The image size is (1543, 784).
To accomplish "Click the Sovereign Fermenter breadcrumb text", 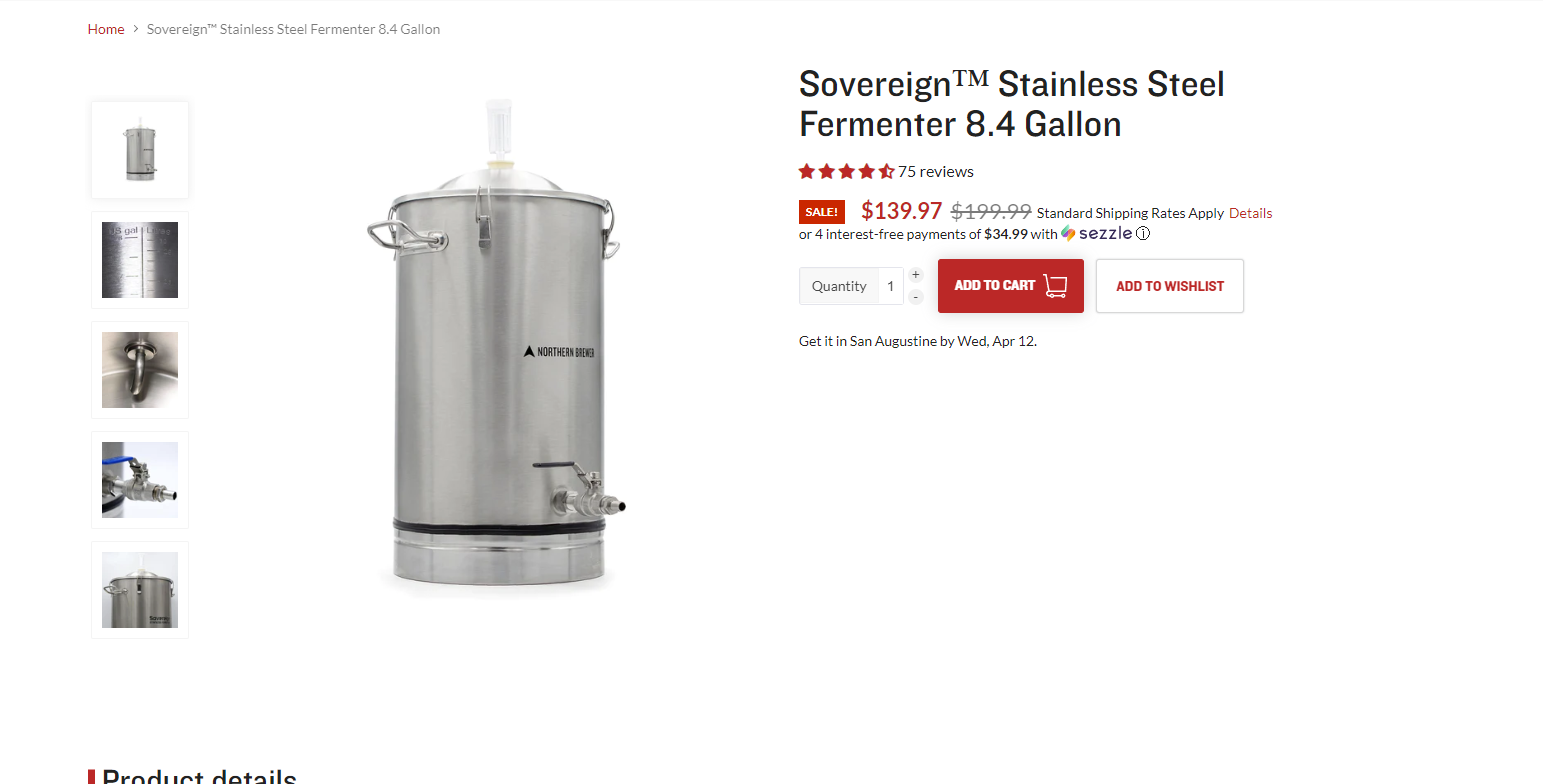I will point(293,29).
